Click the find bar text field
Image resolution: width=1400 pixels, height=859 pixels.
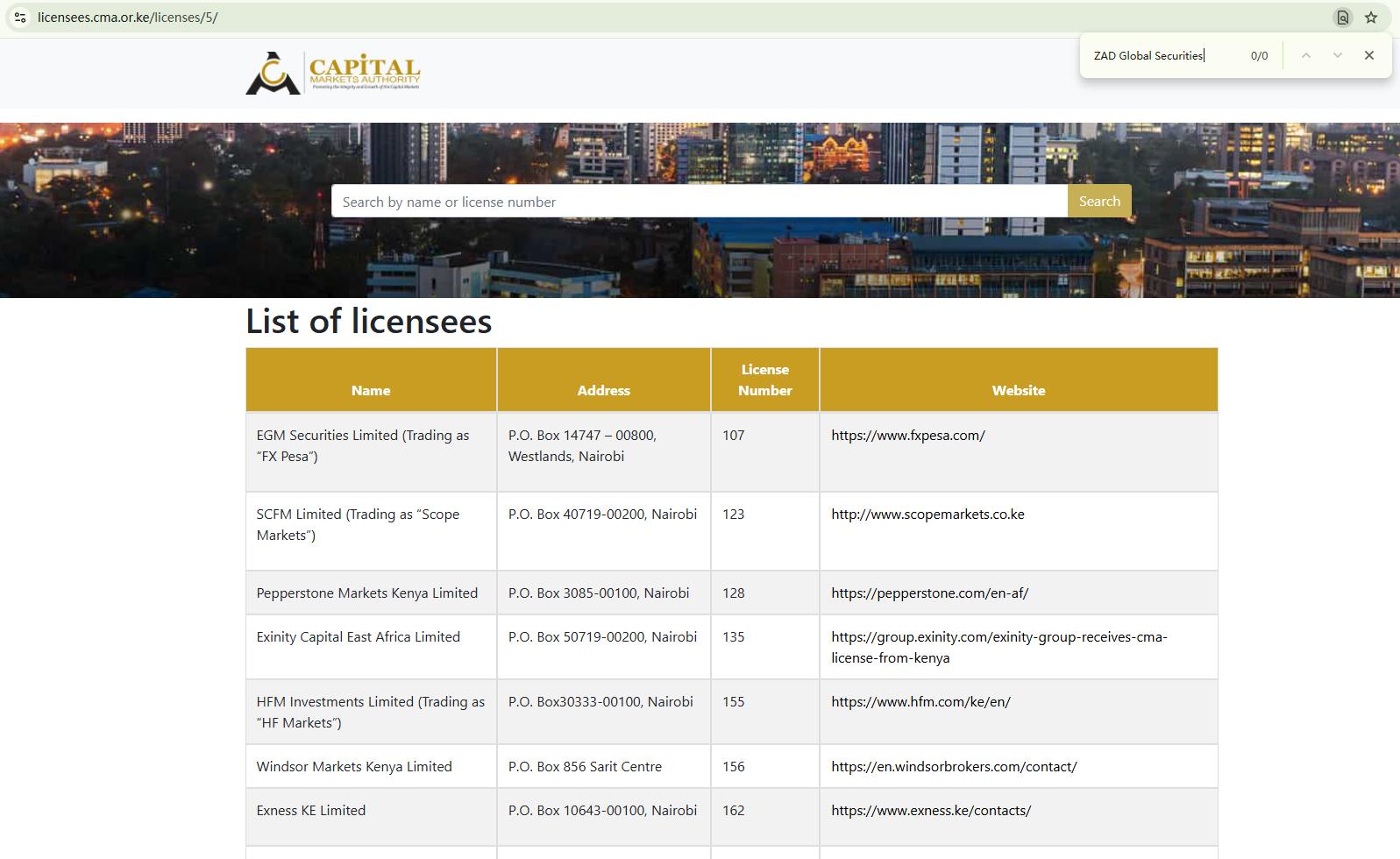tap(1157, 55)
